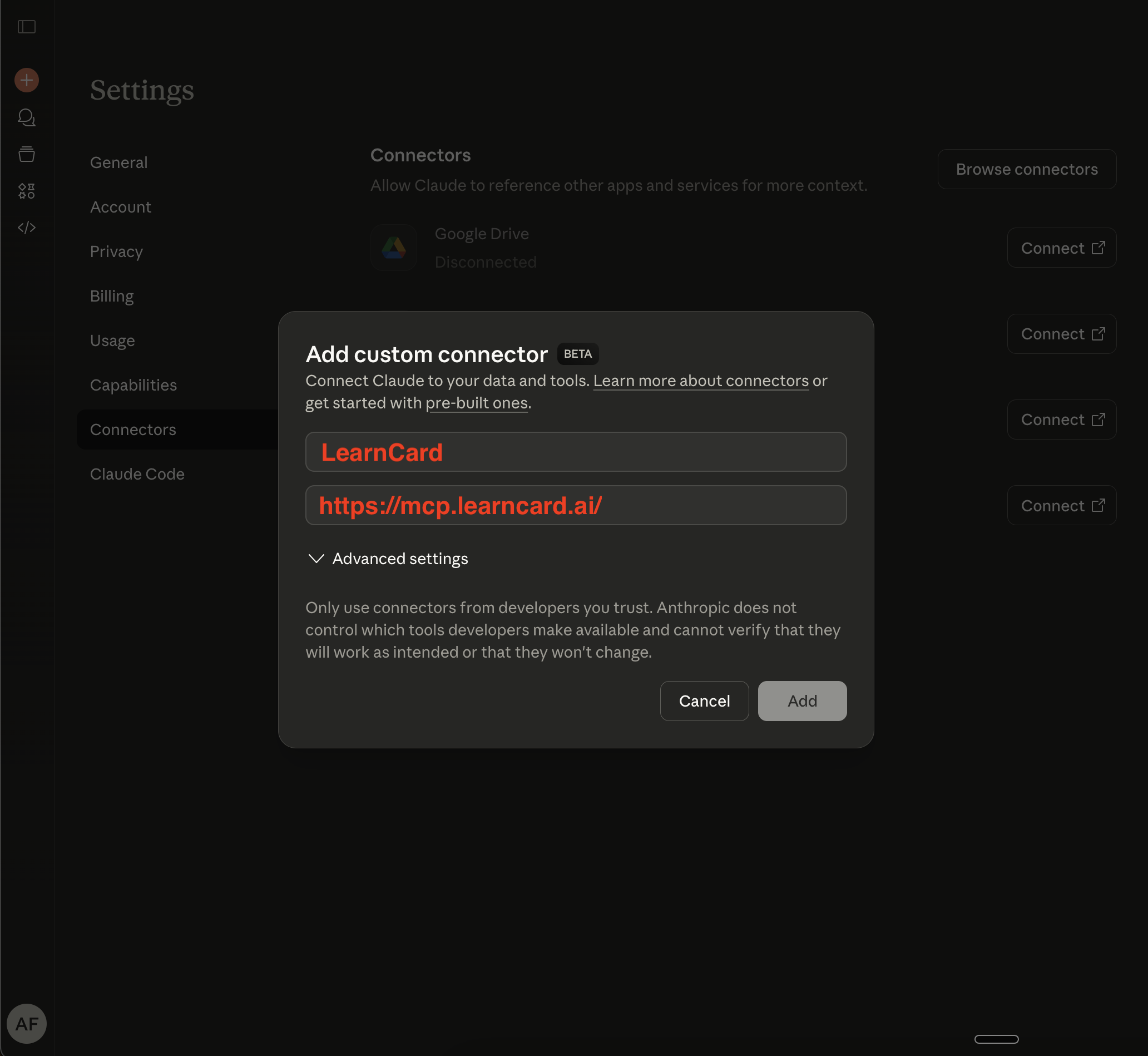
Task: Open the pre-built ones link
Action: pos(476,403)
